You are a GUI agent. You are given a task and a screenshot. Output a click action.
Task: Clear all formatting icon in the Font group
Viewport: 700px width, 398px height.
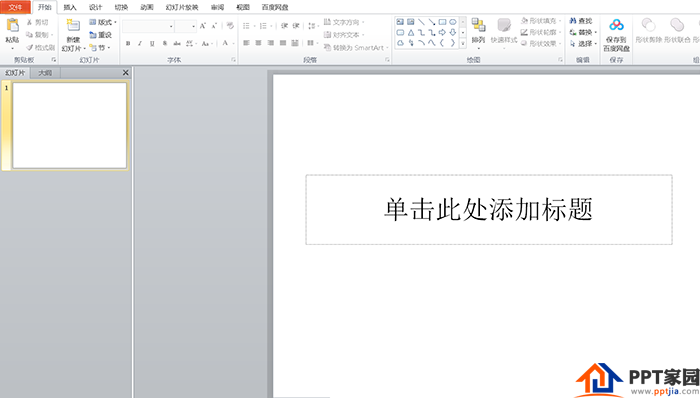pyautogui.click(x=230, y=26)
